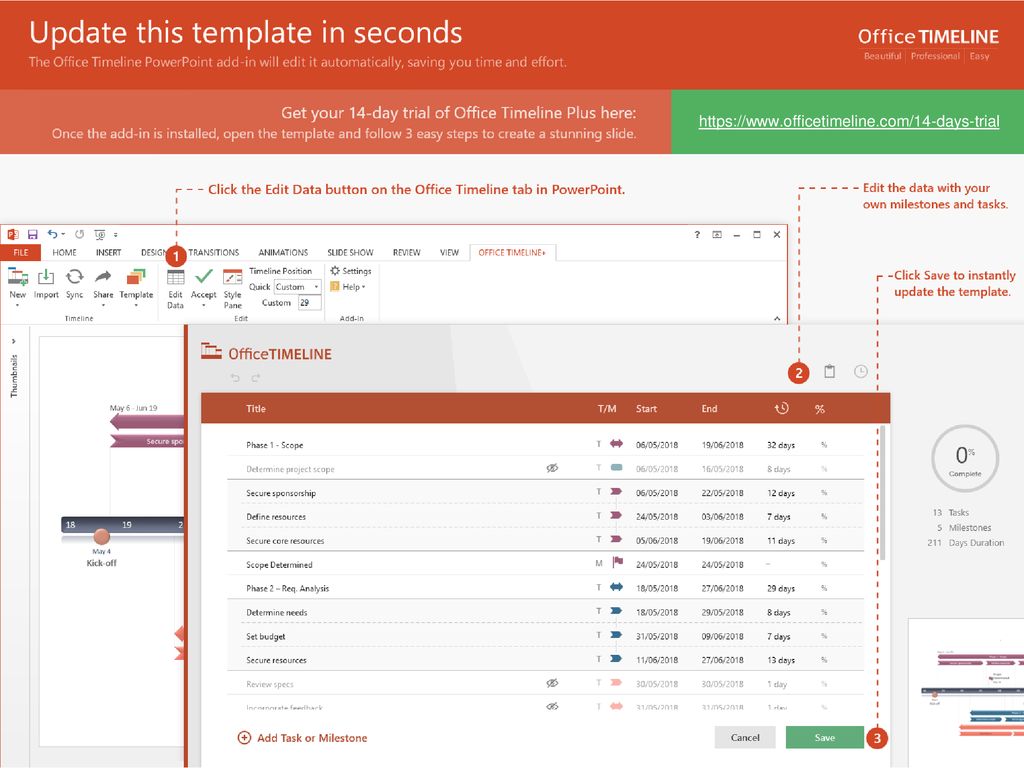Click the Custom position field showing 29

(310, 302)
